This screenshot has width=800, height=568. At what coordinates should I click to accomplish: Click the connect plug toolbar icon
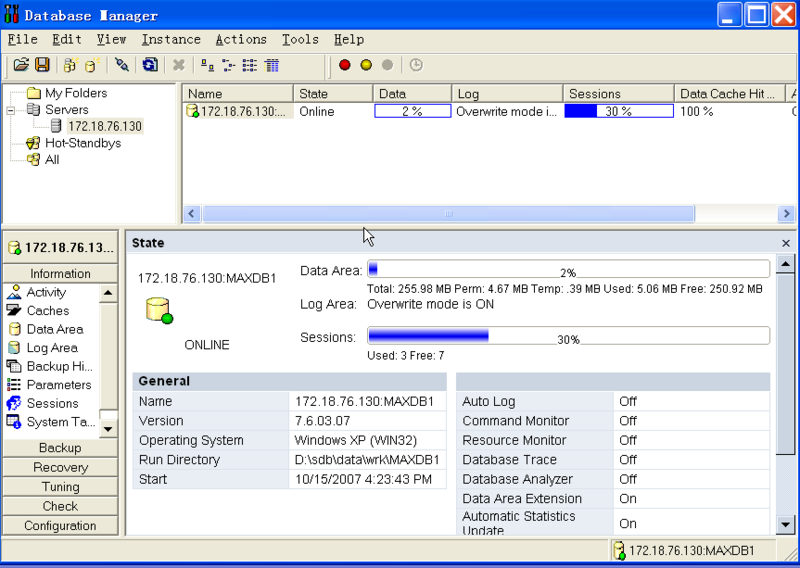122,65
